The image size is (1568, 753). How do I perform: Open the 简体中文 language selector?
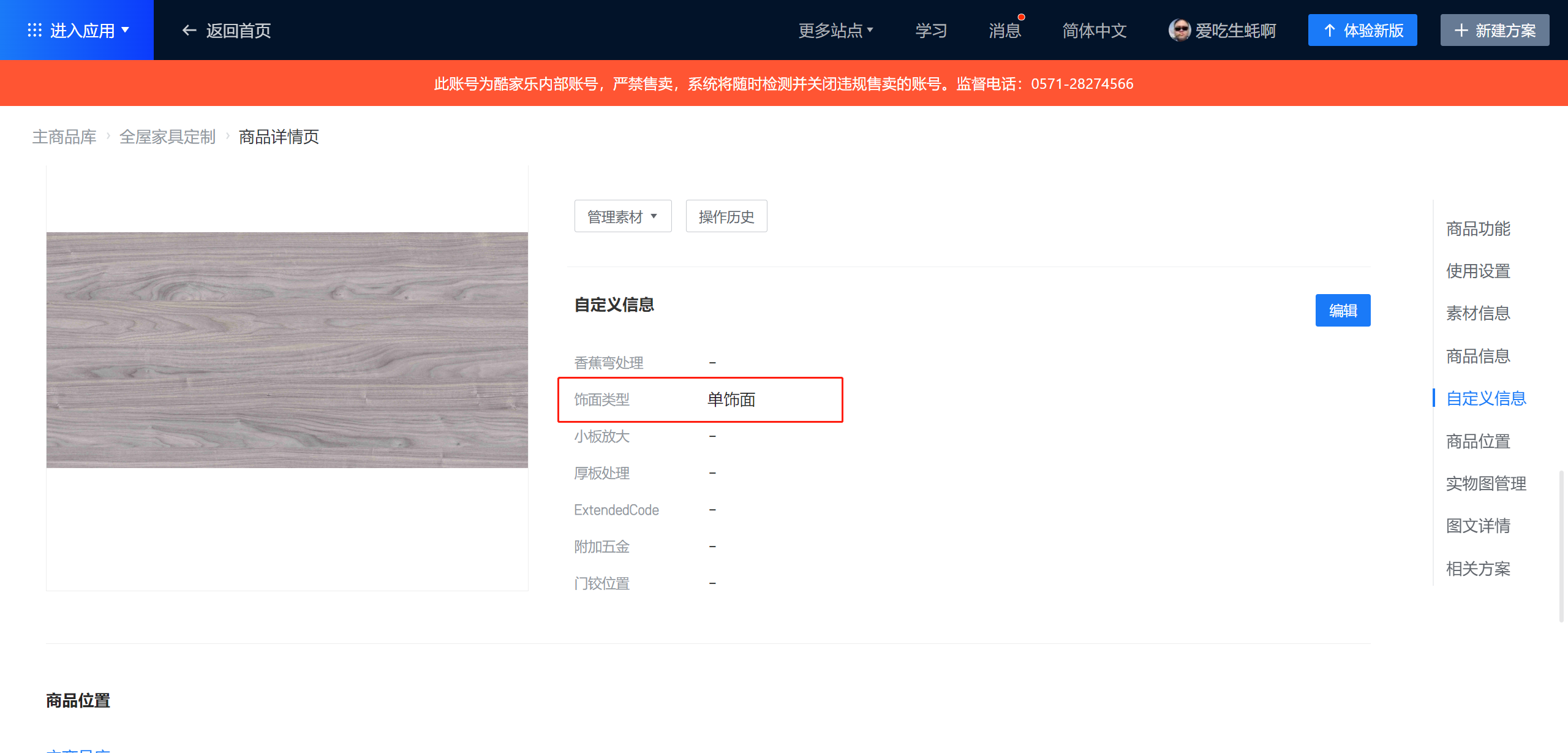point(1094,30)
